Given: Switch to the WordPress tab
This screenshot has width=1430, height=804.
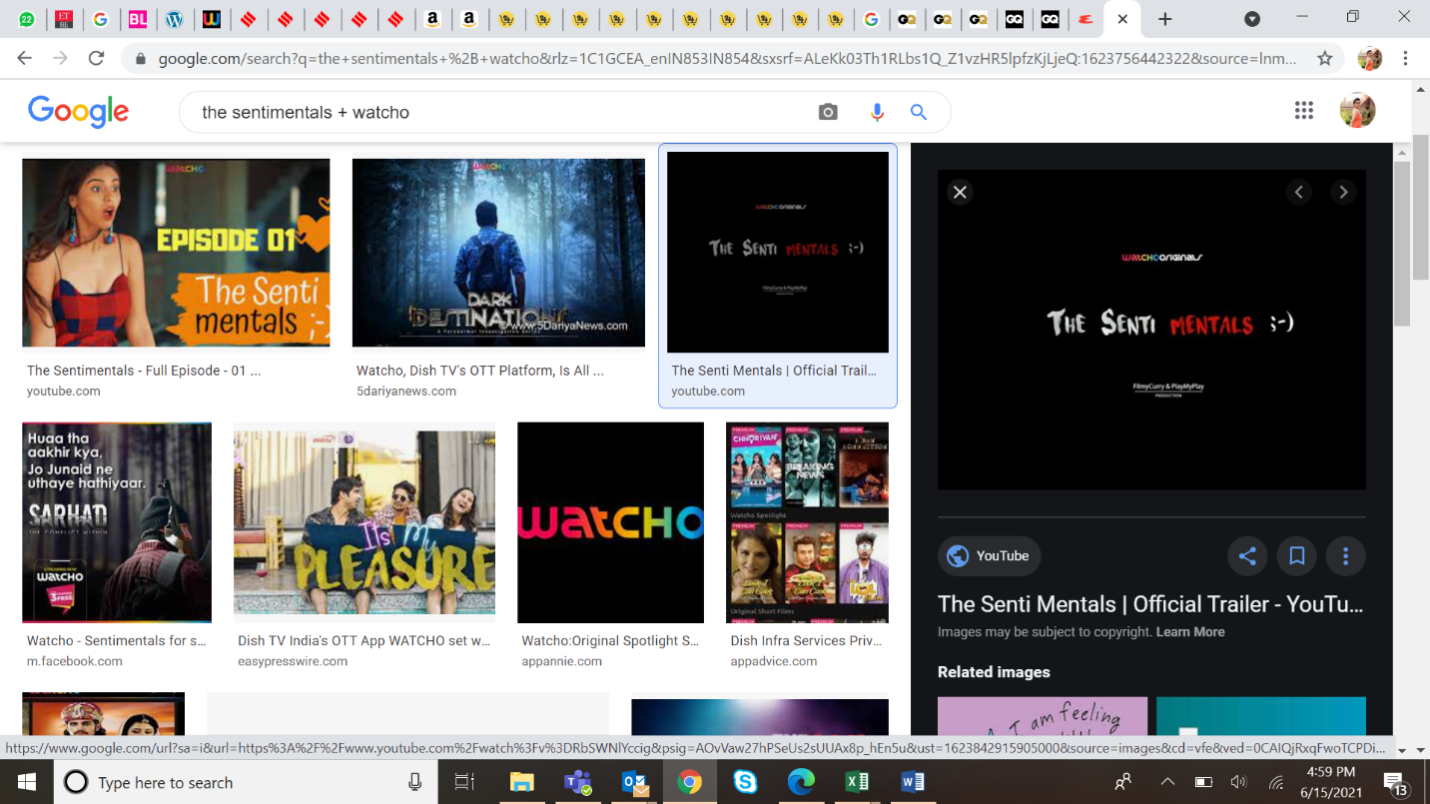Looking at the screenshot, I should (x=174, y=19).
